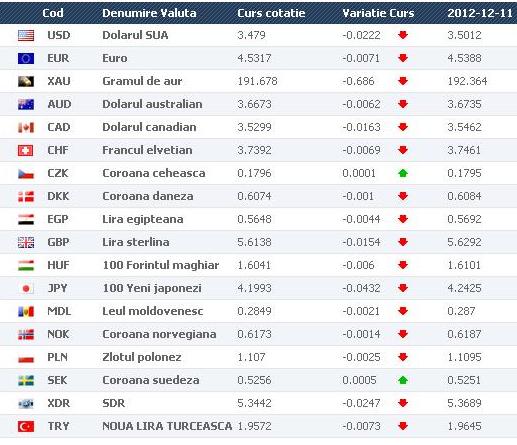Click the EUR currency code
The image size is (517, 445).
point(58,58)
